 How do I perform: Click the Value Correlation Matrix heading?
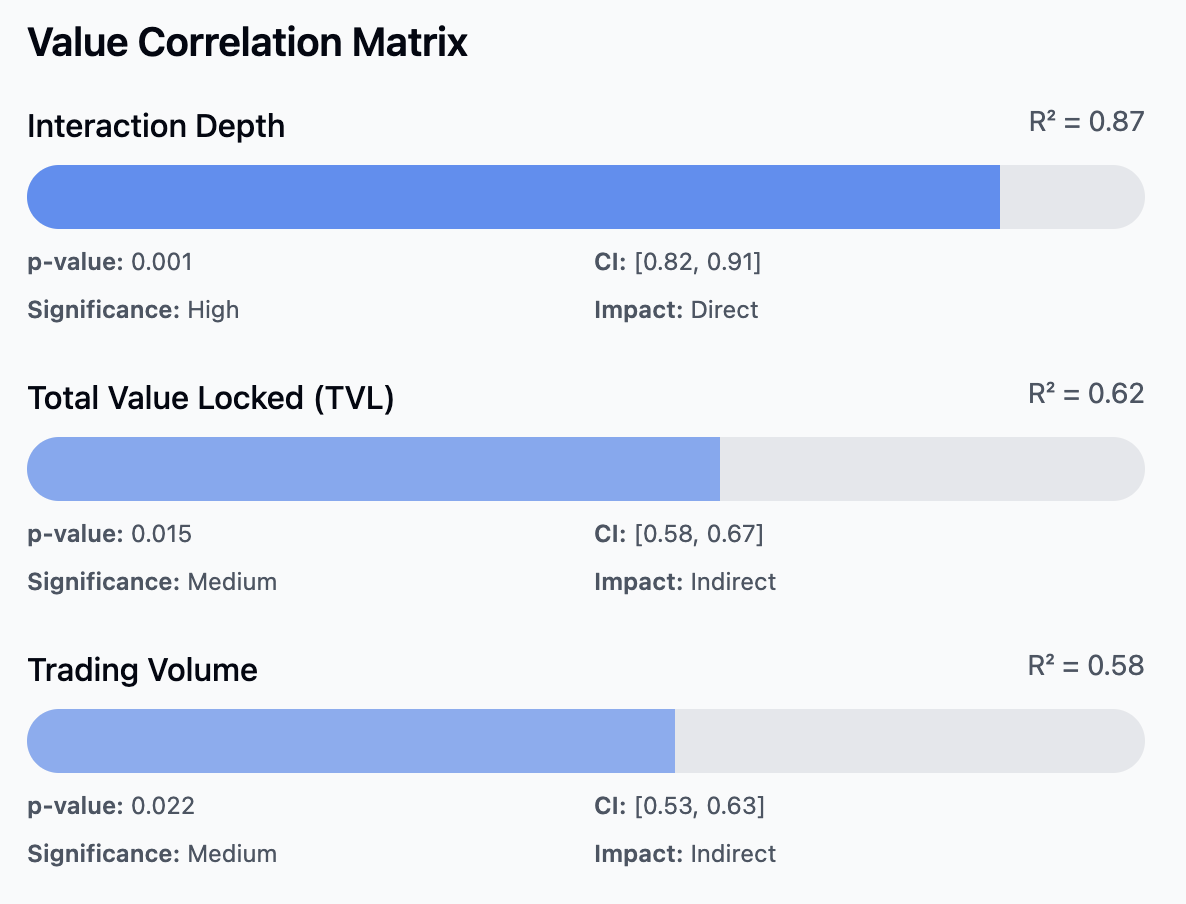(247, 42)
